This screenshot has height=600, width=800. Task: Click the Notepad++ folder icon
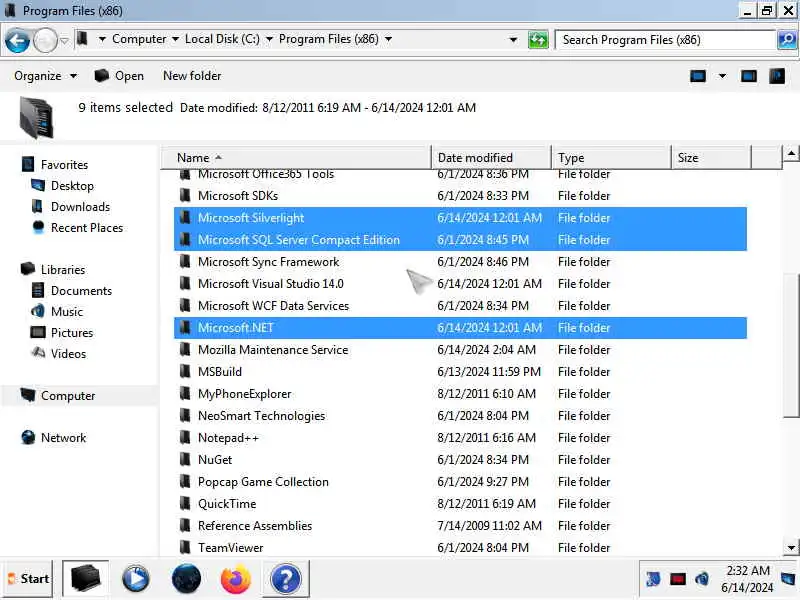pos(185,437)
